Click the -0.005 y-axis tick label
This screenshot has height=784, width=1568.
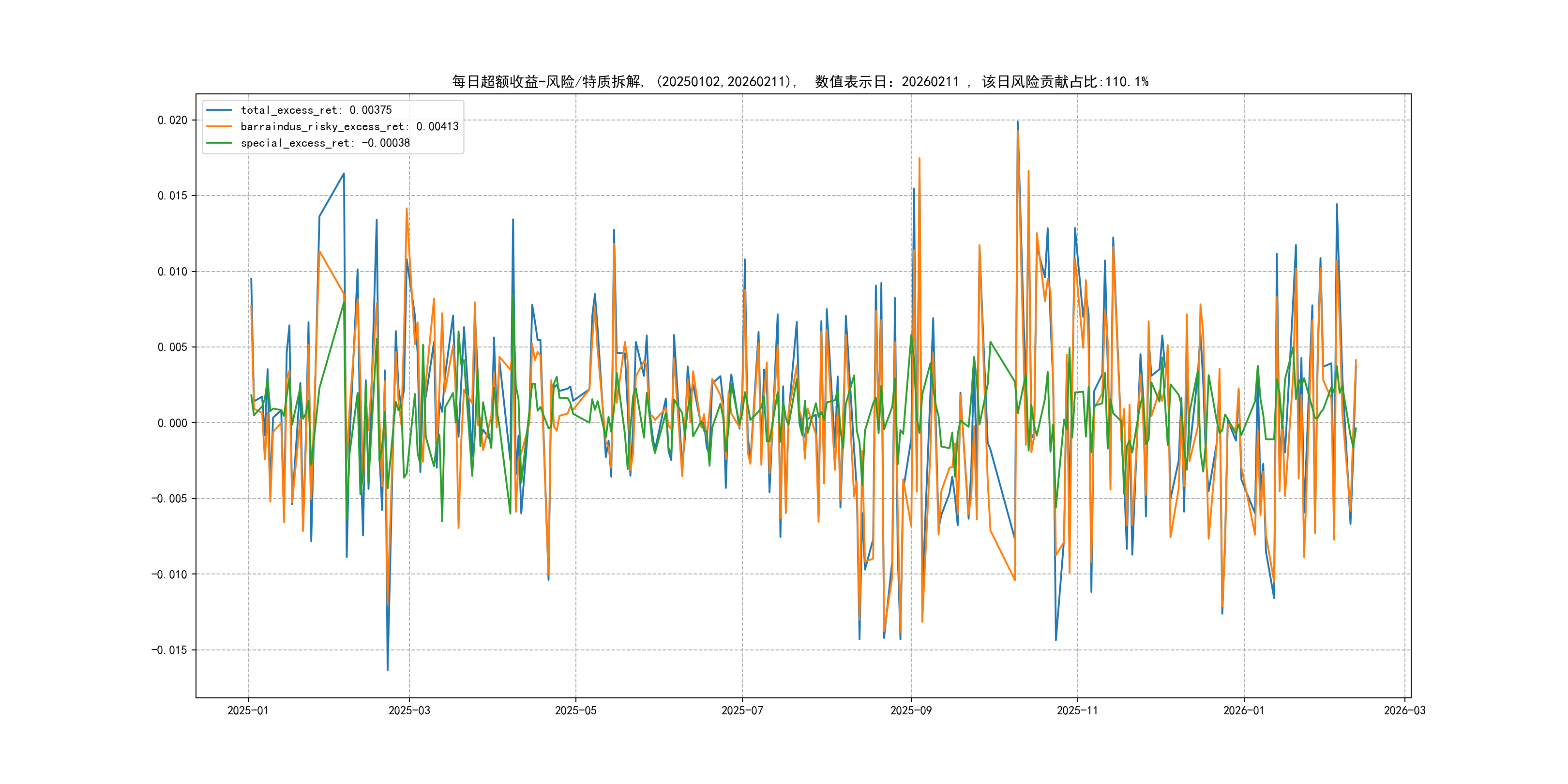(169, 498)
